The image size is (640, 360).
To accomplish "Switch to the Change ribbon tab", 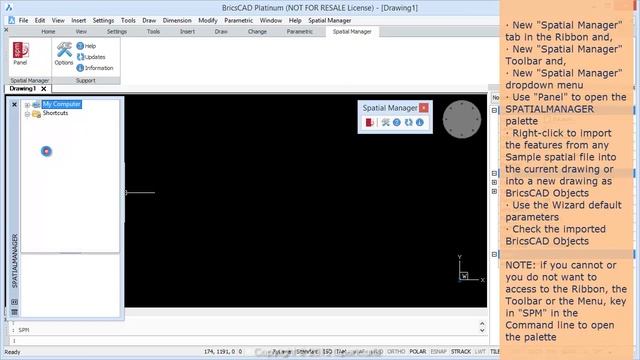I will (x=257, y=31).
